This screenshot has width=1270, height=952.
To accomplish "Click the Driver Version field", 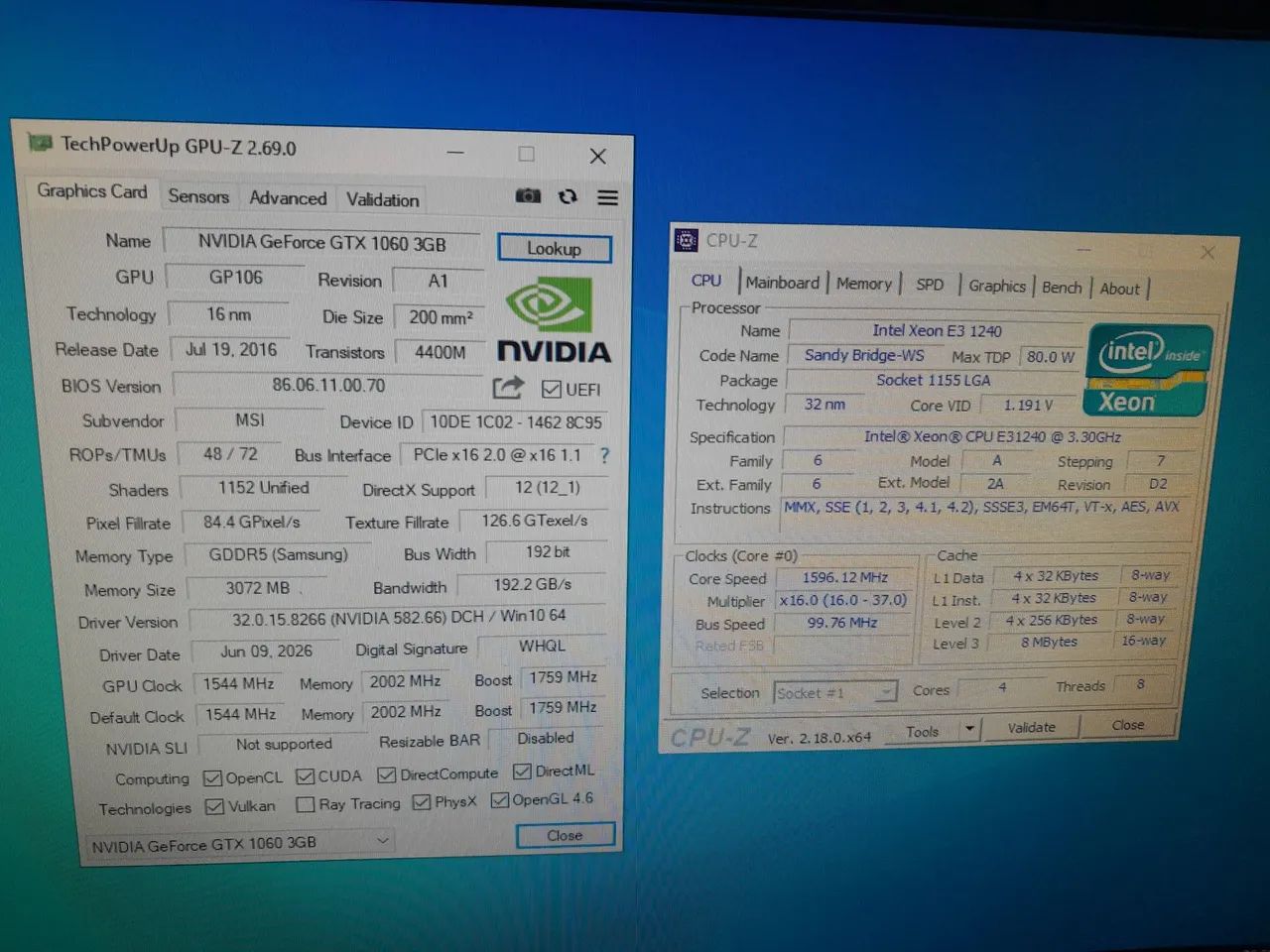I will tap(399, 618).
